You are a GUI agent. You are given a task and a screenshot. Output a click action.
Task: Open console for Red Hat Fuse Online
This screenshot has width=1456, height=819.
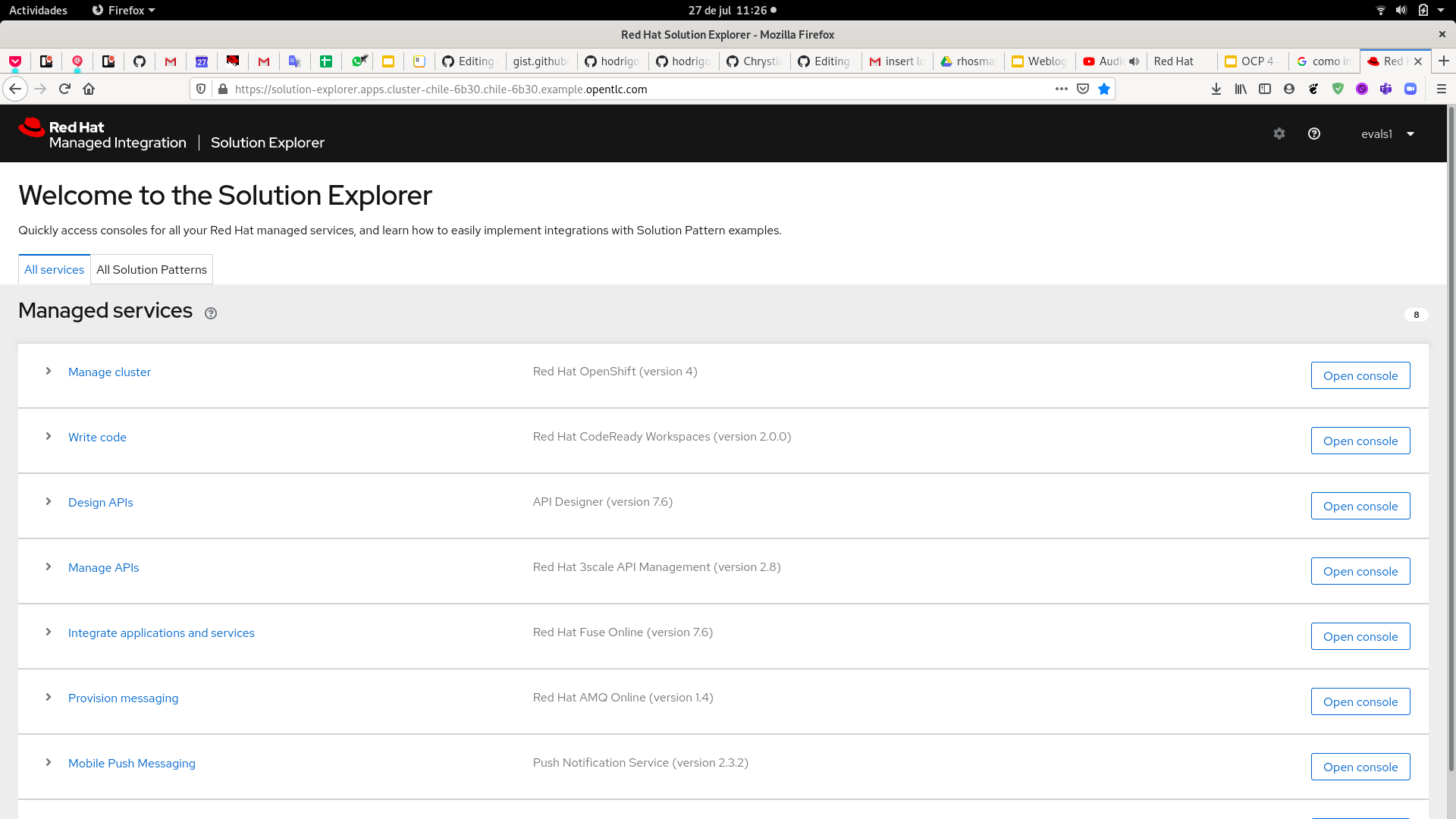[x=1360, y=636]
